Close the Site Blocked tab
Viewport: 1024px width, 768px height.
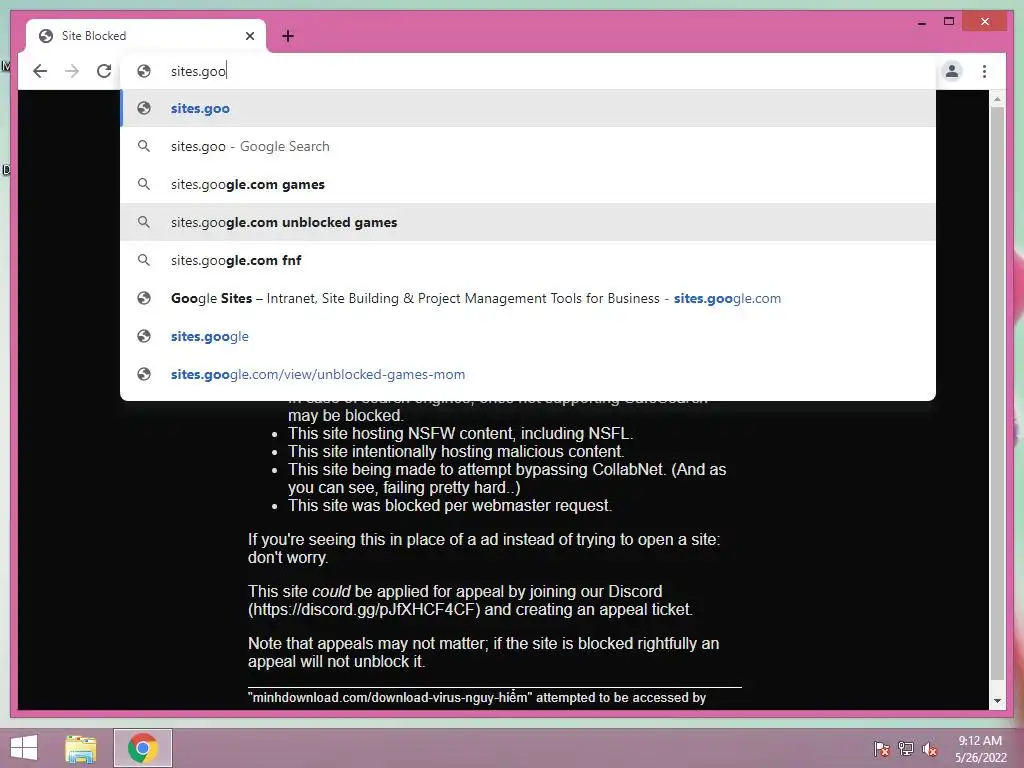click(x=249, y=36)
